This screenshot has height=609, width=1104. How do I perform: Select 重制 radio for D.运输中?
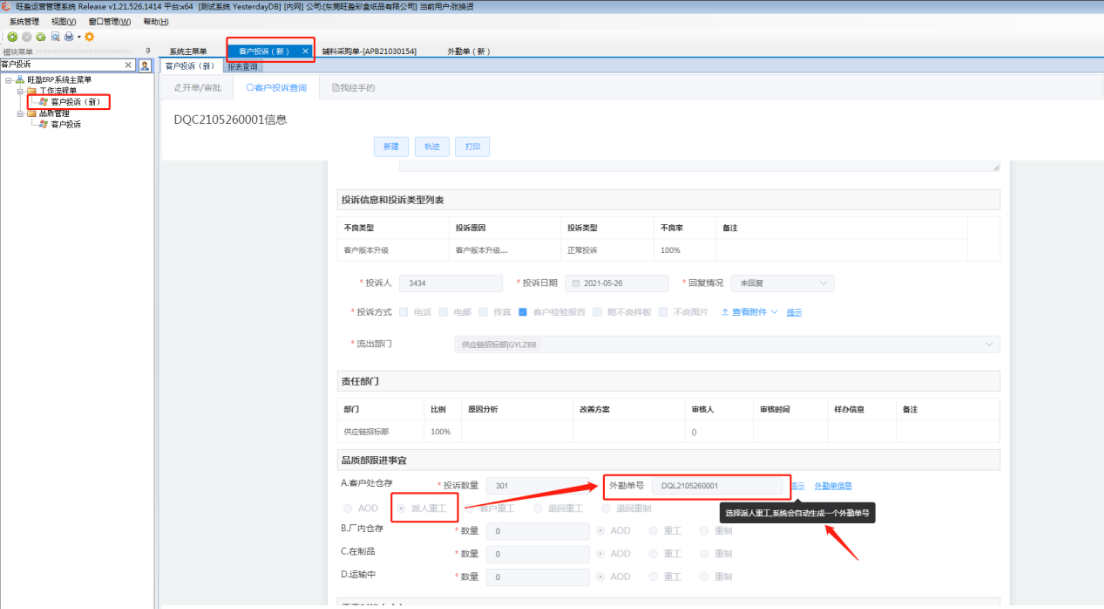pos(704,577)
